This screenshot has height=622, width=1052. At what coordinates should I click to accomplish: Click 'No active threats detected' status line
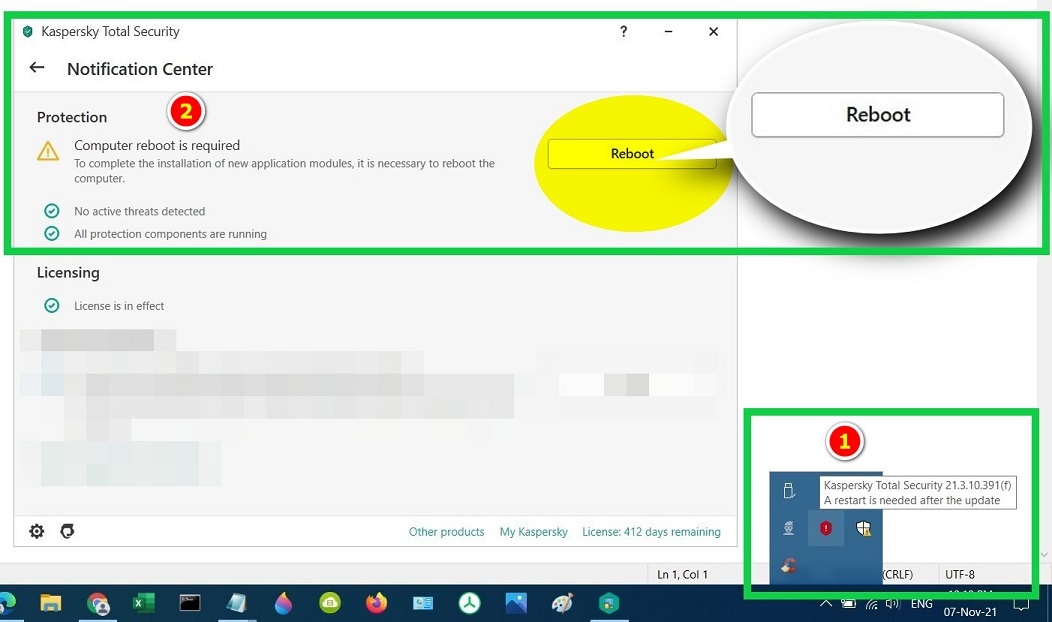click(140, 211)
